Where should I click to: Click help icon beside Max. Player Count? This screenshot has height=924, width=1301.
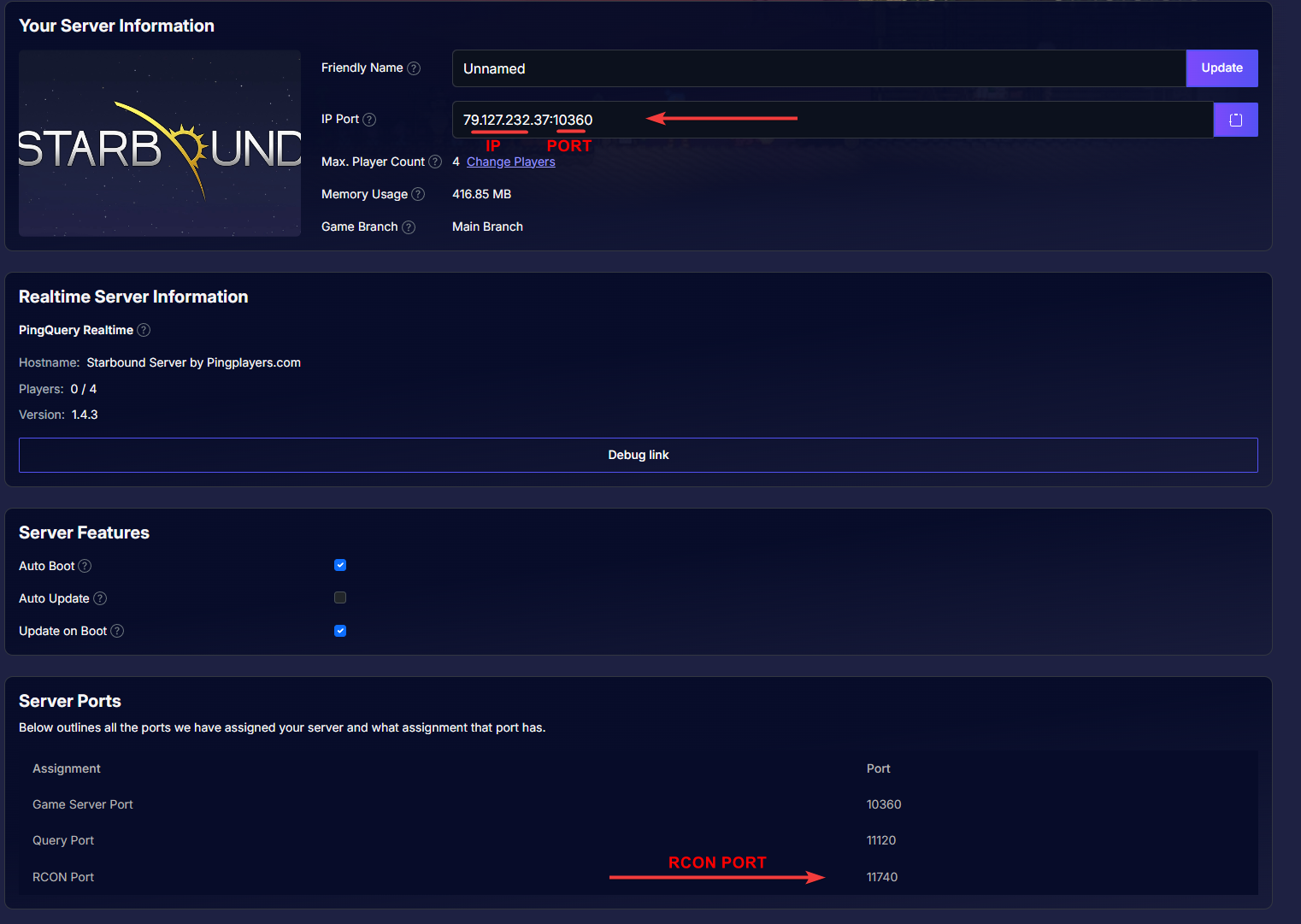(435, 162)
